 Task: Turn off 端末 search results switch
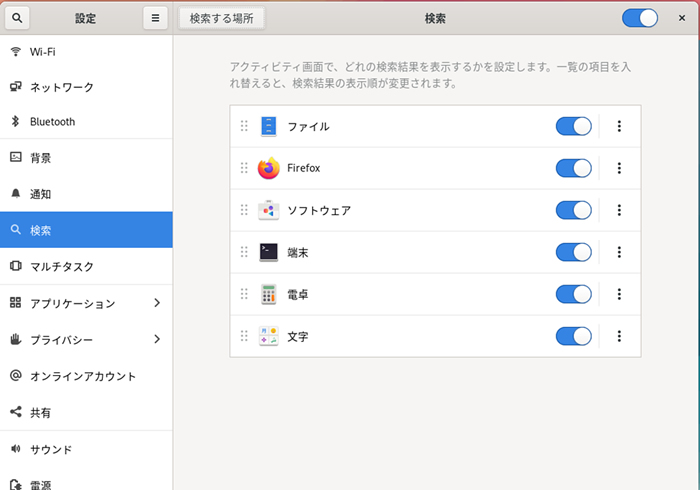(574, 252)
